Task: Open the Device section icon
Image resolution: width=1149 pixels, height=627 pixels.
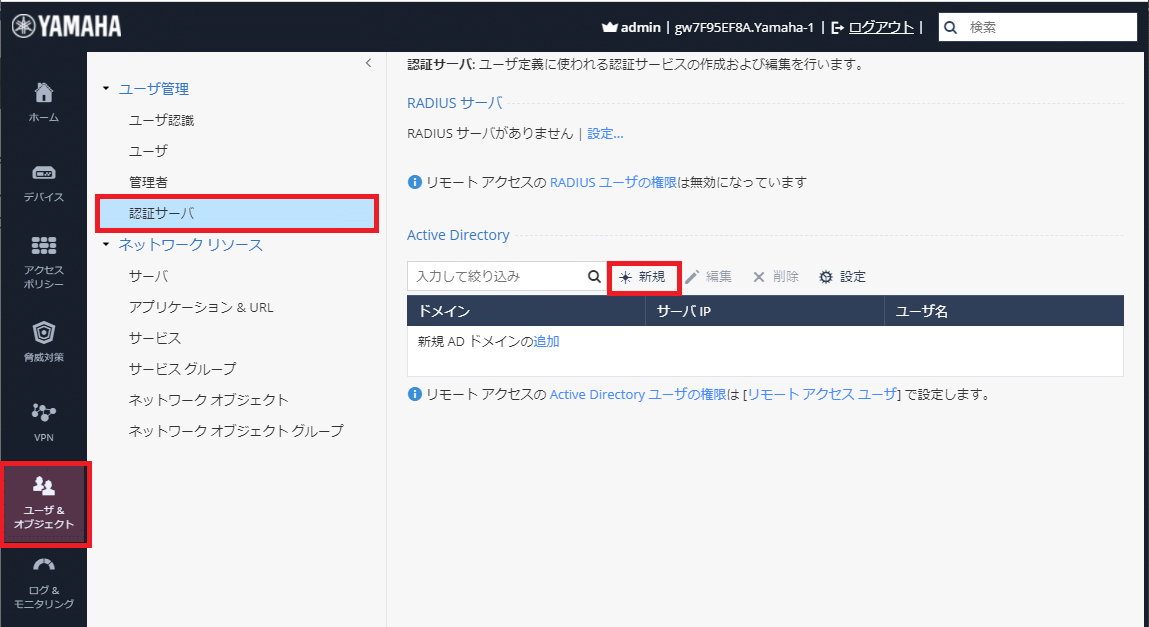Action: (x=43, y=173)
